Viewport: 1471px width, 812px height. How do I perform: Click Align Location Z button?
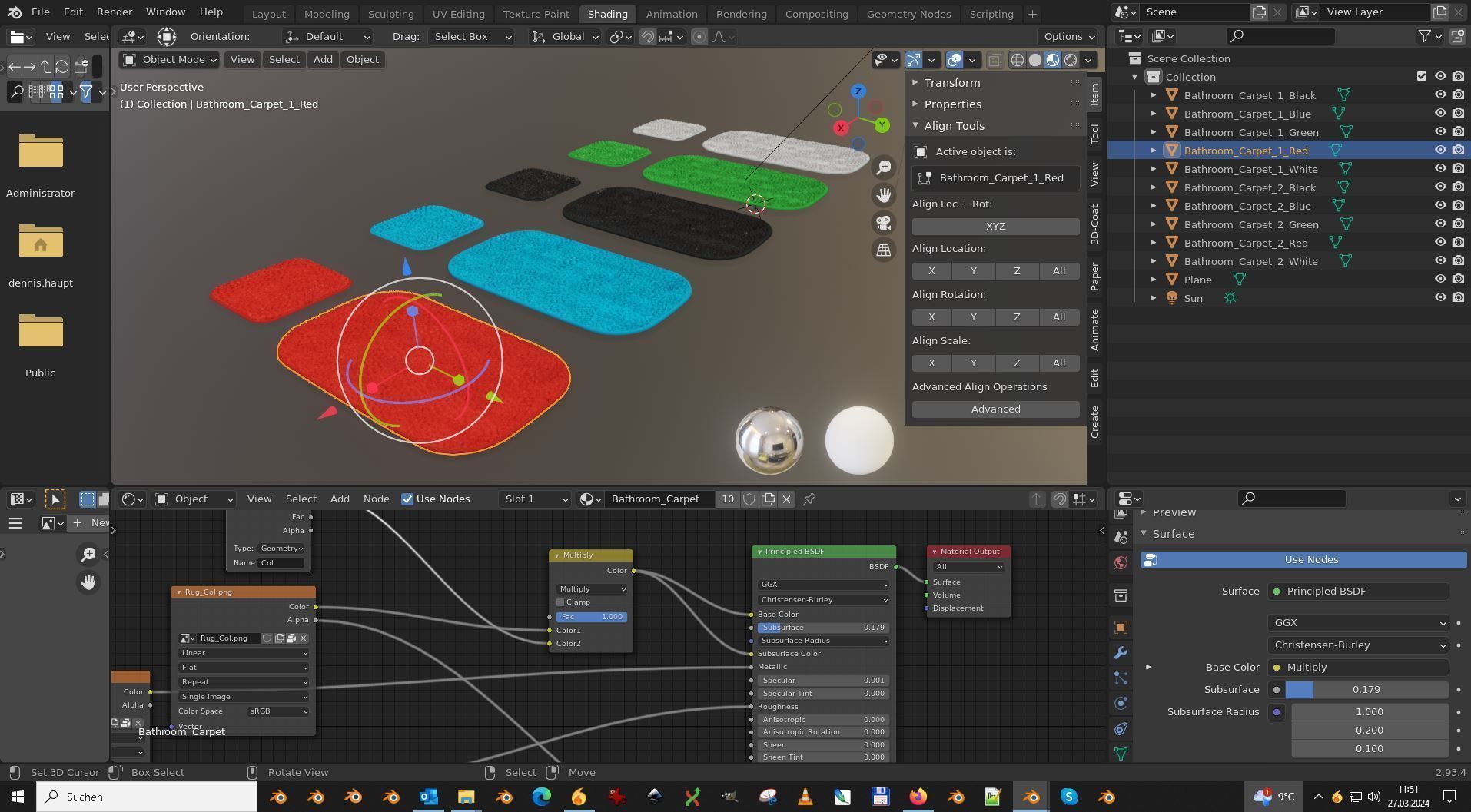(1017, 271)
